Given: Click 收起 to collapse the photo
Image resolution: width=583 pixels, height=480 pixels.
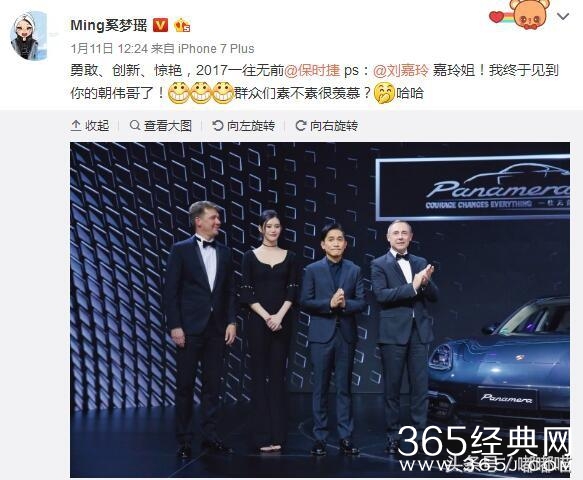Looking at the screenshot, I should coord(97,126).
